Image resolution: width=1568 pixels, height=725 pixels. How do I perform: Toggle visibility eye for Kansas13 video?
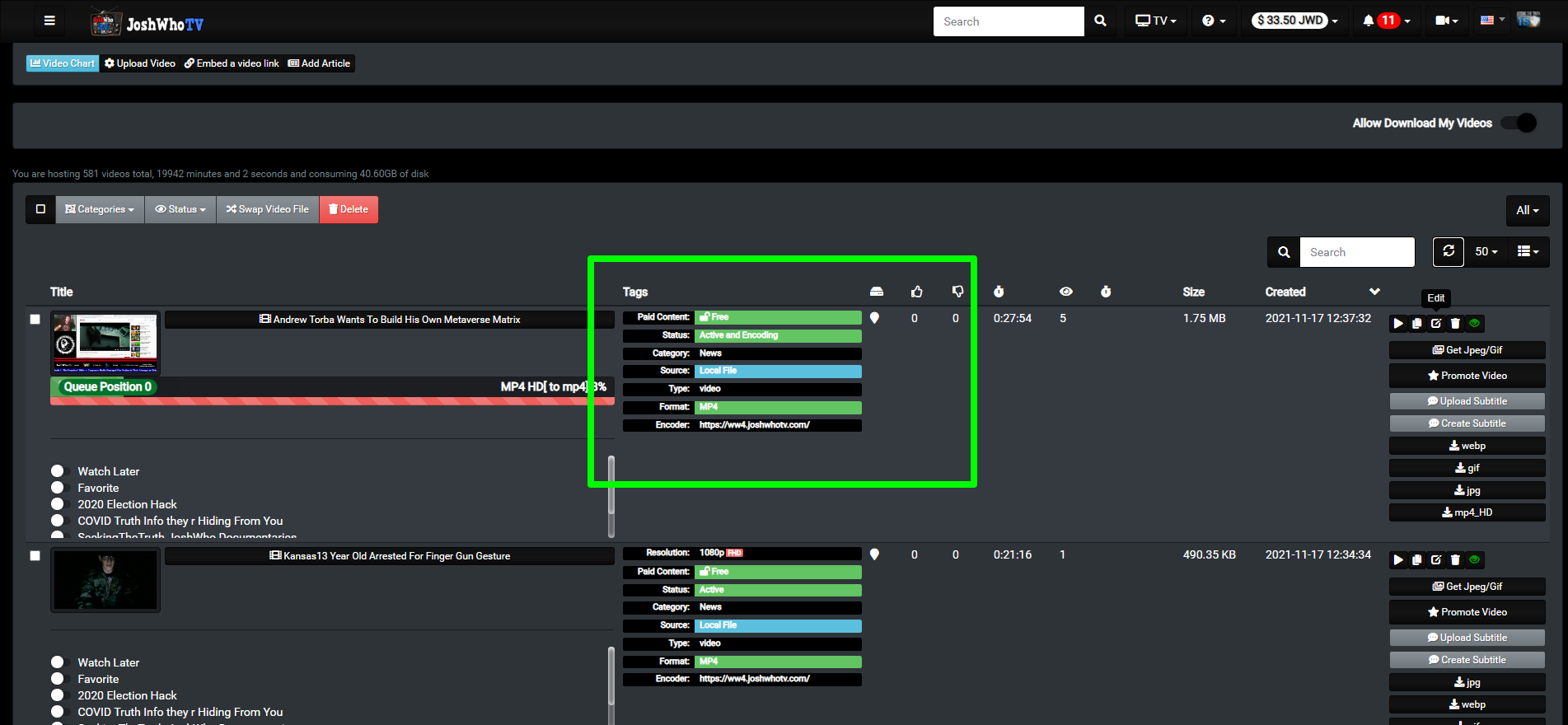[1475, 560]
